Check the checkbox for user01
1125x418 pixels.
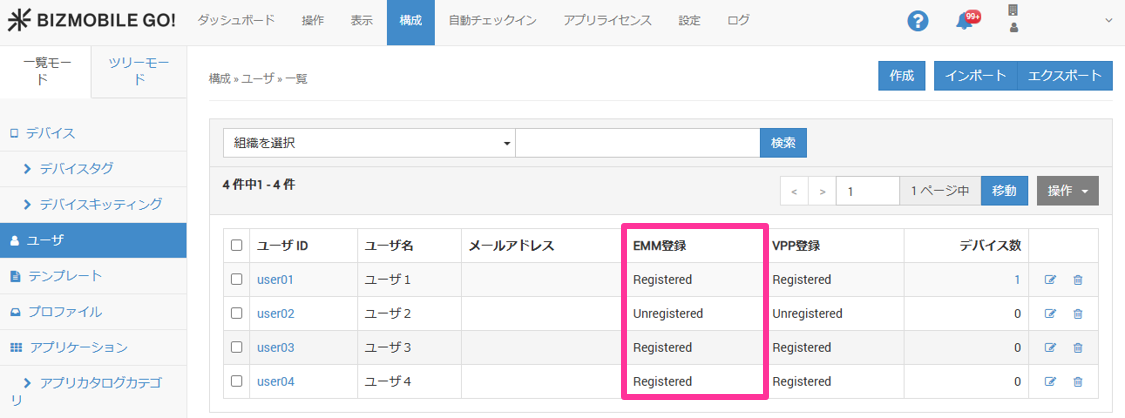[x=237, y=280]
